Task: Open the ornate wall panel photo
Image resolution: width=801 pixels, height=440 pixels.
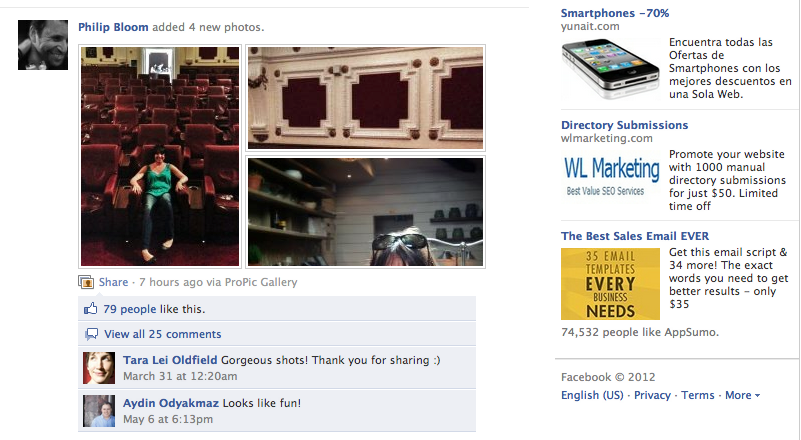Action: point(365,98)
